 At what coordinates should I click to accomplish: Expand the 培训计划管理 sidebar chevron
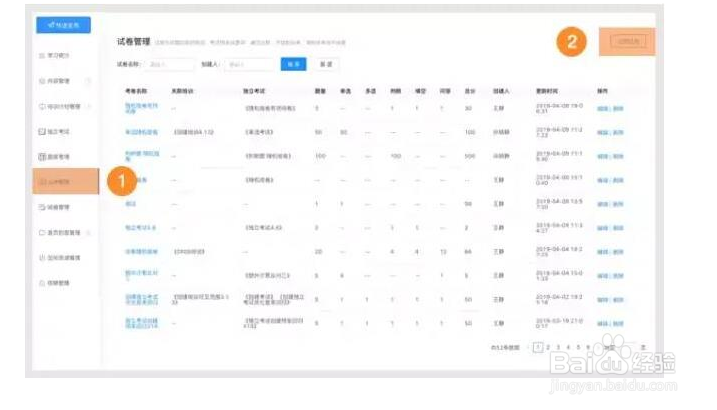tap(89, 106)
